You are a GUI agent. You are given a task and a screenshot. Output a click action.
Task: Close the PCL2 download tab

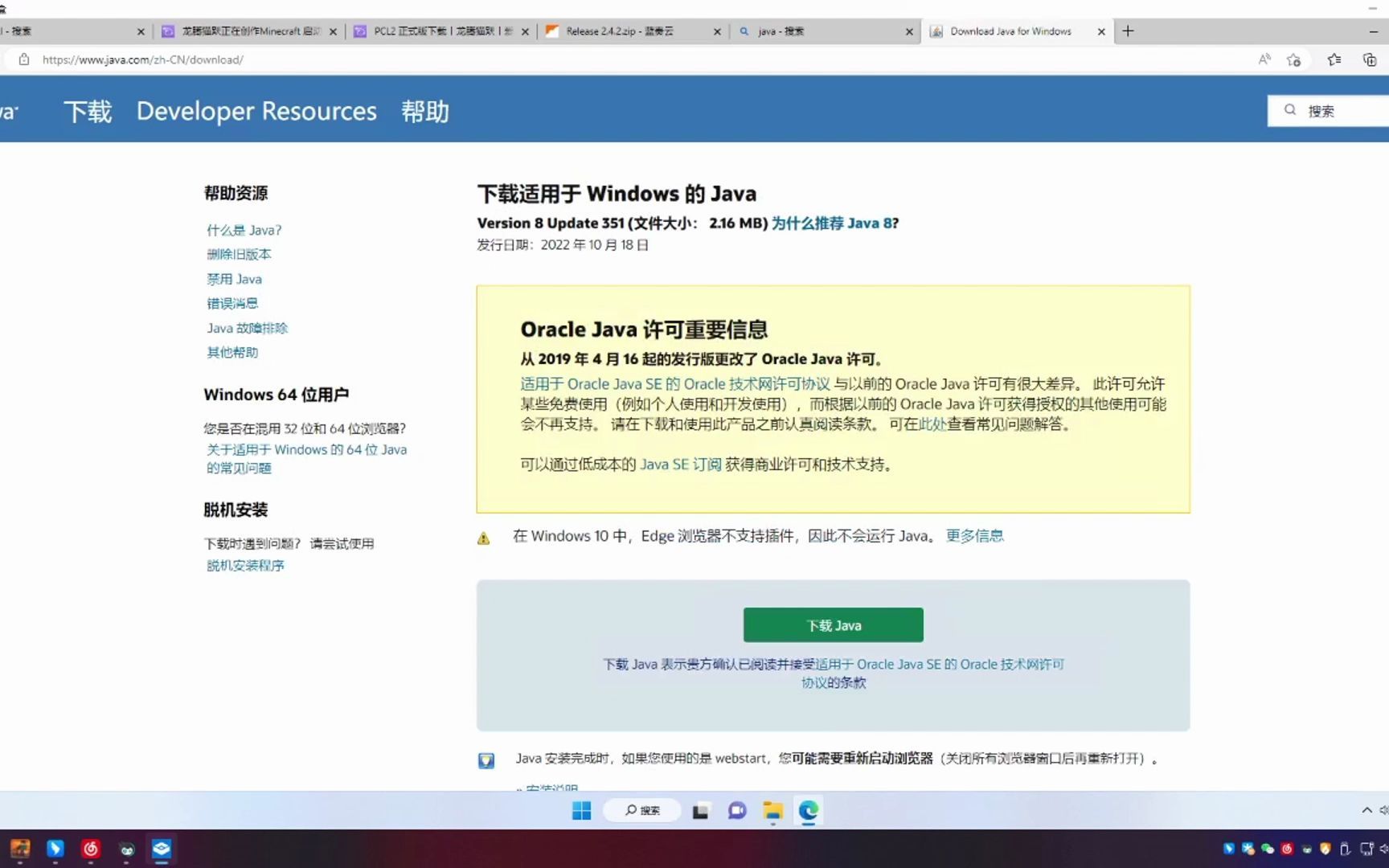tap(525, 31)
